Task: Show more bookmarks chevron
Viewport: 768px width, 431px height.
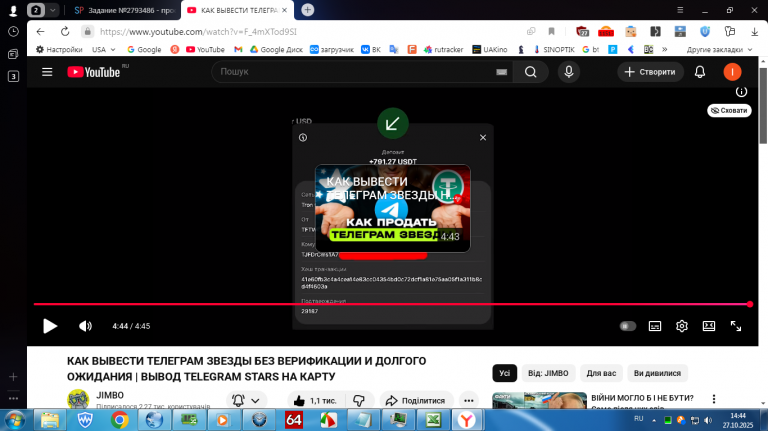Action: [x=665, y=49]
